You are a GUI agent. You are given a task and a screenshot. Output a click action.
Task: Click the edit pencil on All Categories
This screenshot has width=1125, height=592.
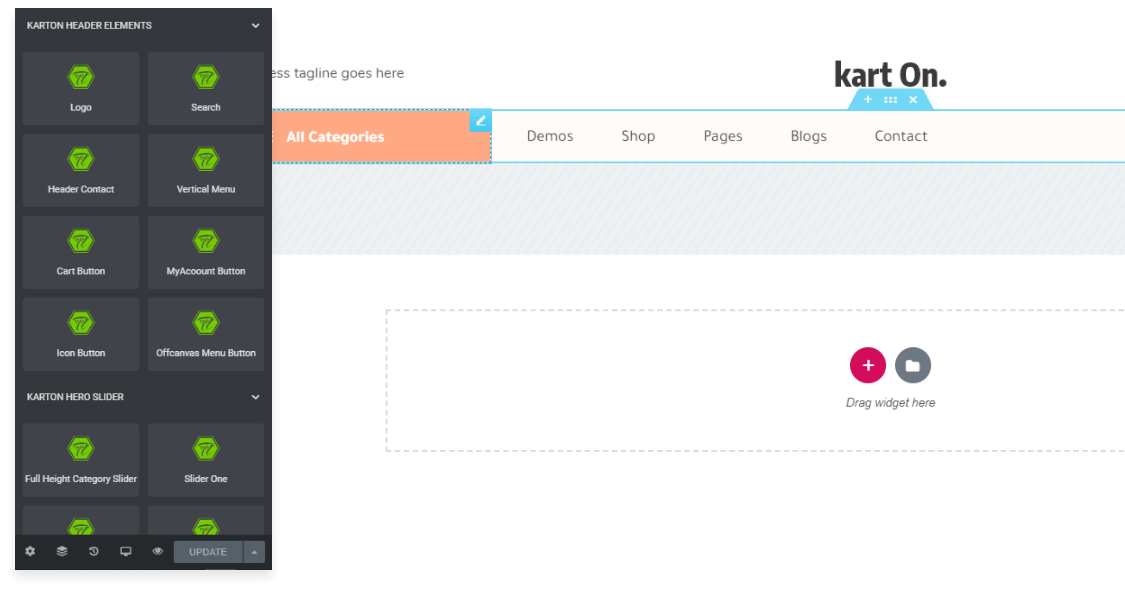coord(481,121)
